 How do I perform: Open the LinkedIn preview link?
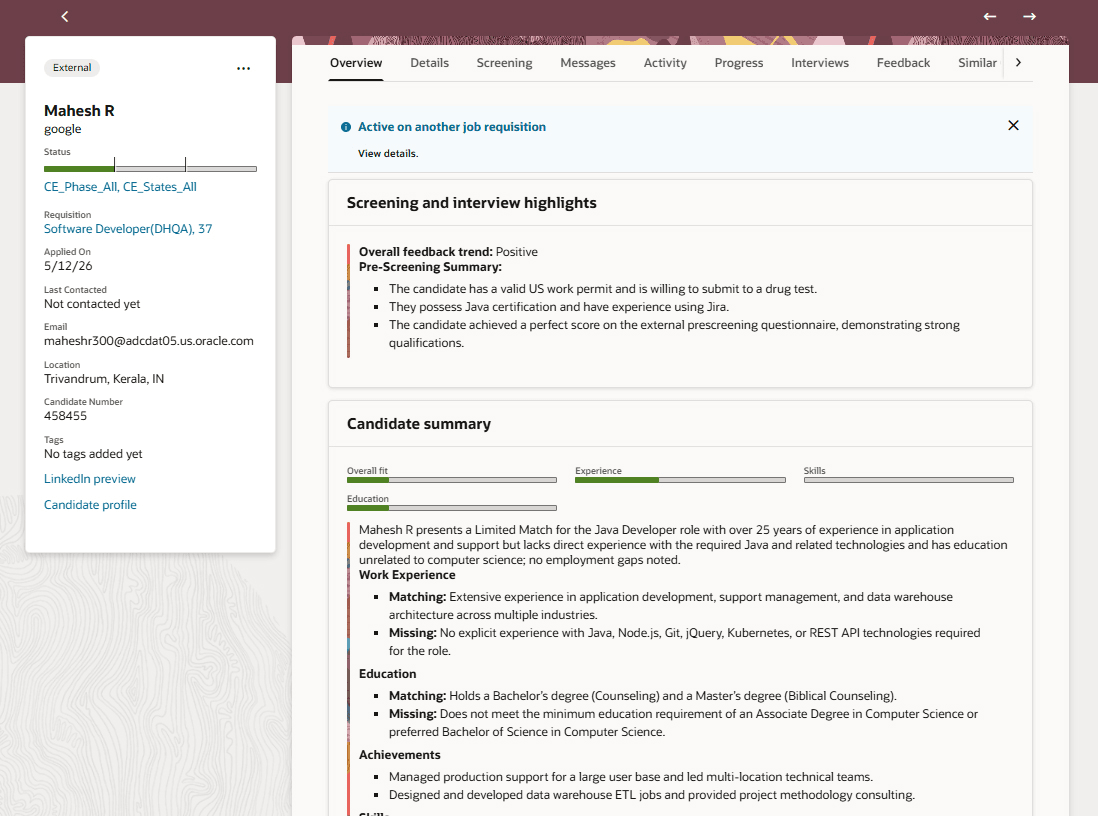[x=90, y=479]
